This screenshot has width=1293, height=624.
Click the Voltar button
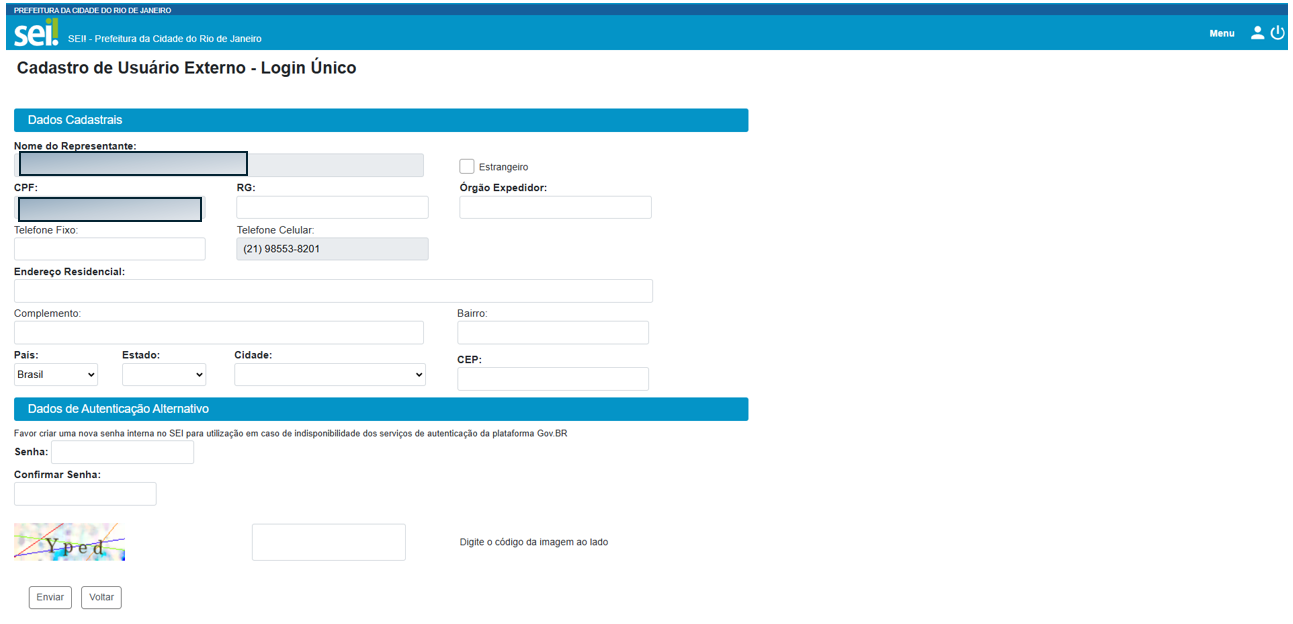pos(101,597)
